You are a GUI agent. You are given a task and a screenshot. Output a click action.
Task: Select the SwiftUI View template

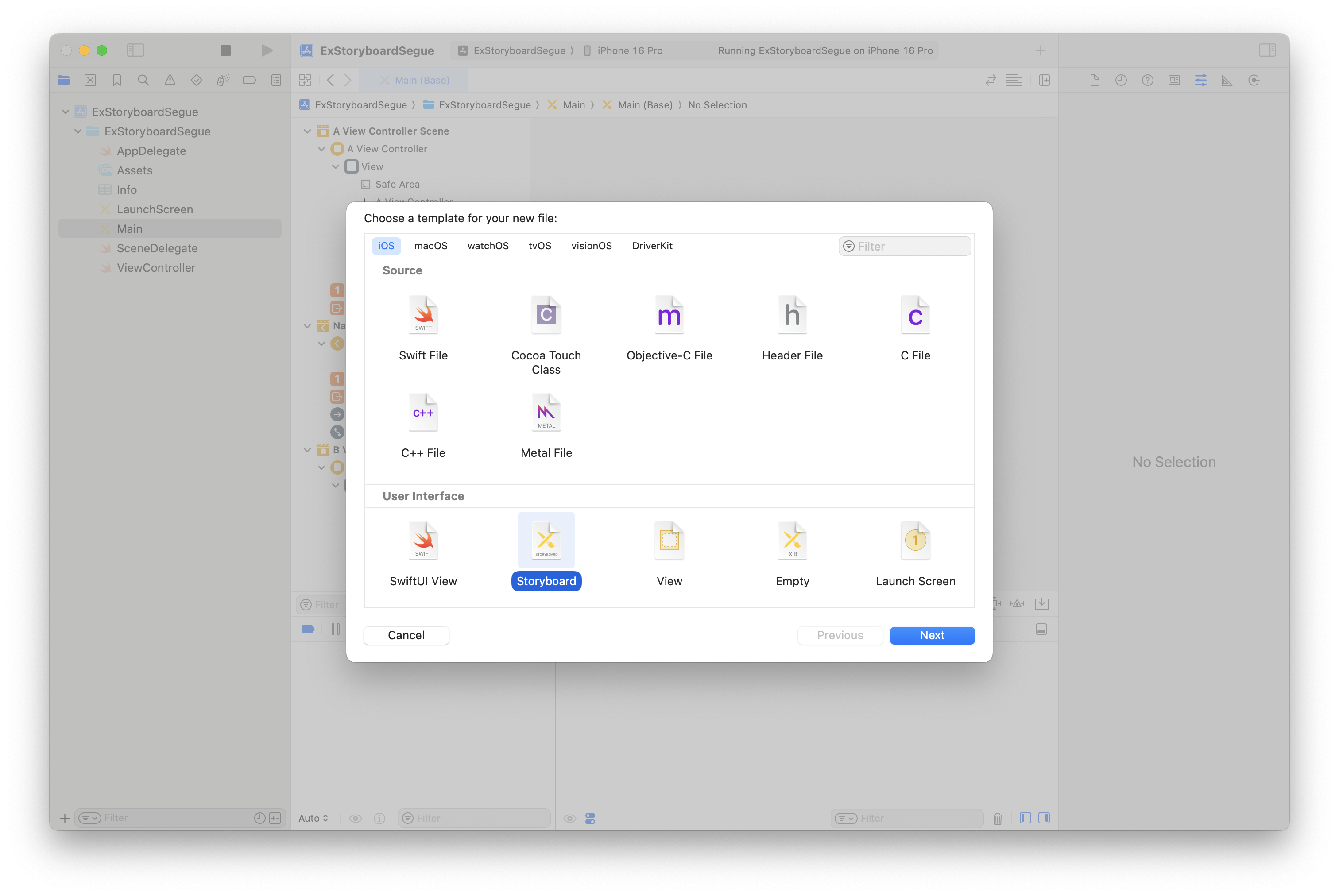(x=423, y=553)
